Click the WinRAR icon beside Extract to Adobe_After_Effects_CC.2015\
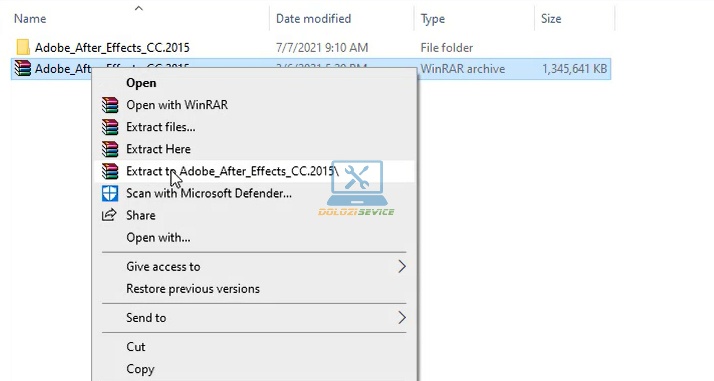This screenshot has height=381, width=714. tap(110, 171)
